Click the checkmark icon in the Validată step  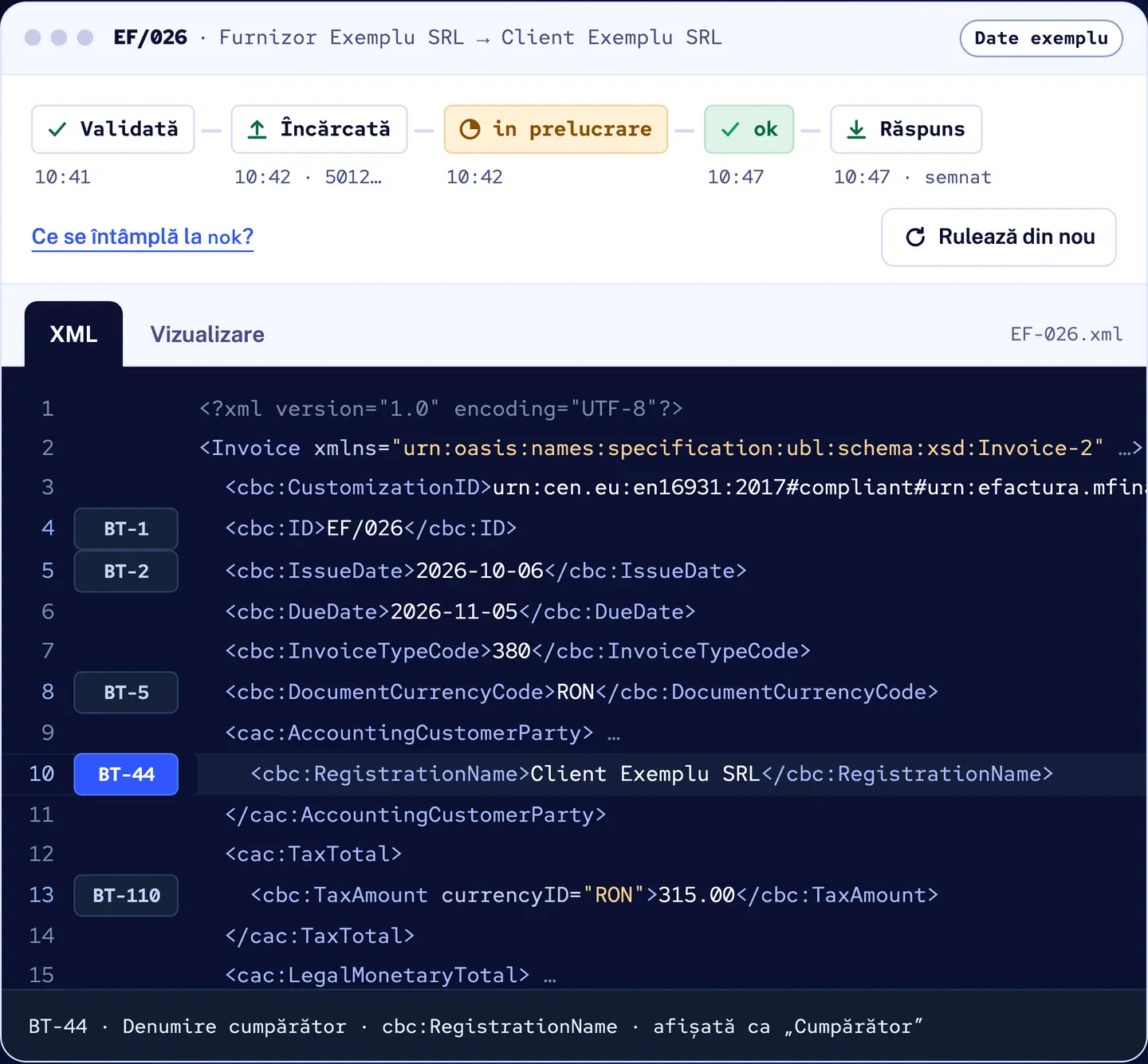(57, 129)
